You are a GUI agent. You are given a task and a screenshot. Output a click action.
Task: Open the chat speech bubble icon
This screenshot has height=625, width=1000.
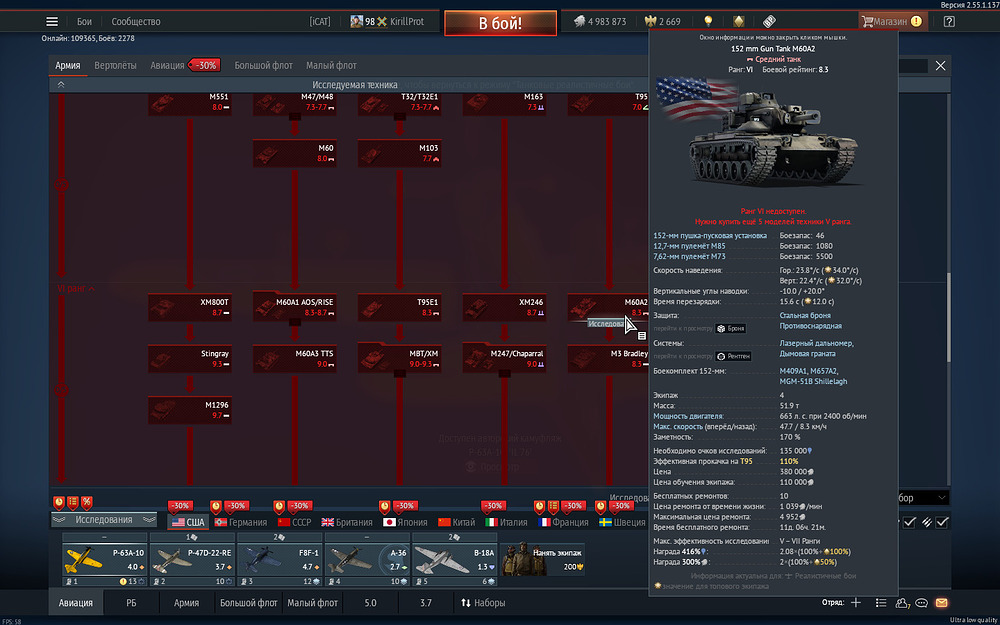[921, 603]
